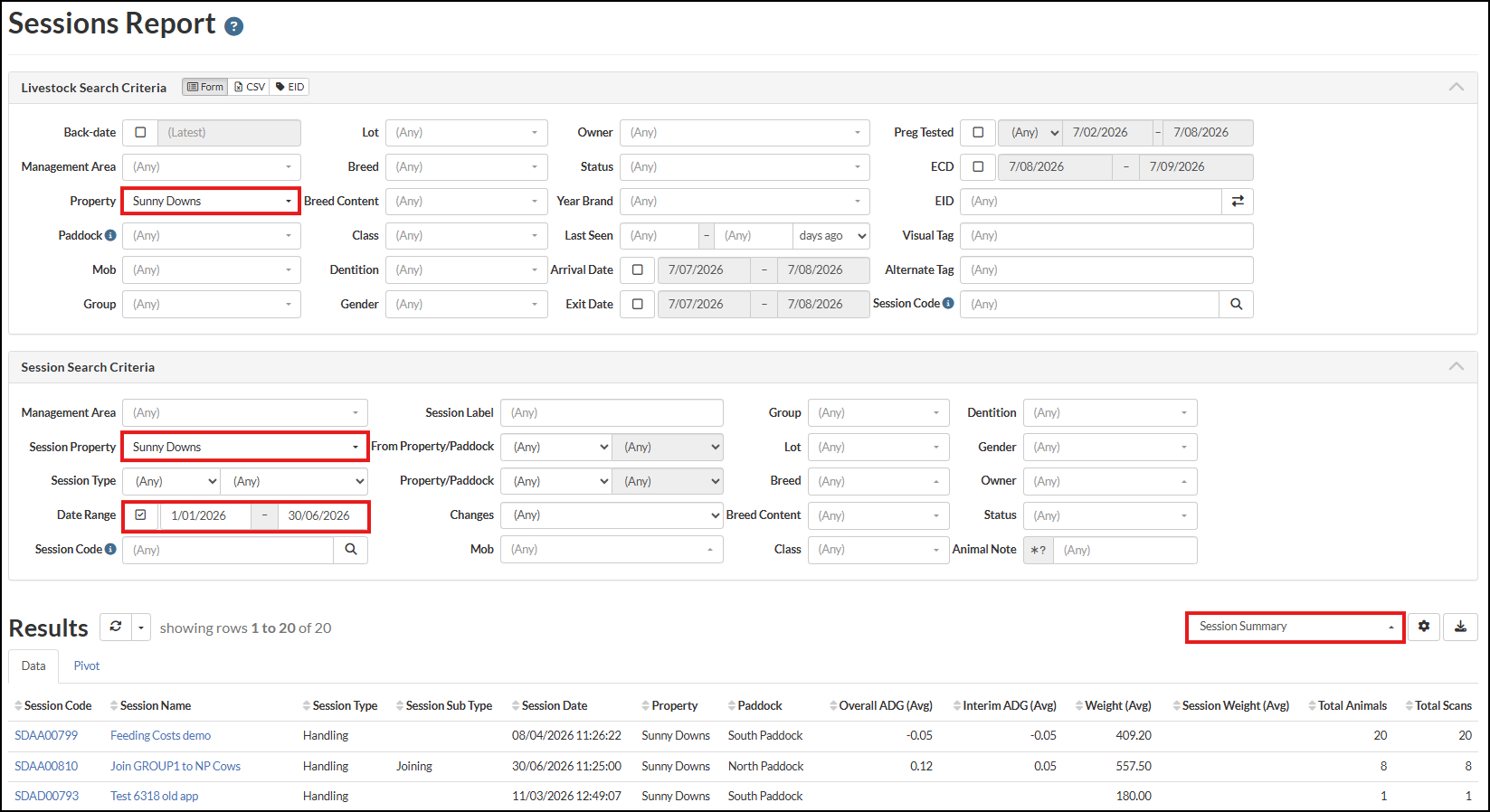This screenshot has height=812, width=1490.
Task: Switch Livestock criteria to CSV mode
Action: 250,87
